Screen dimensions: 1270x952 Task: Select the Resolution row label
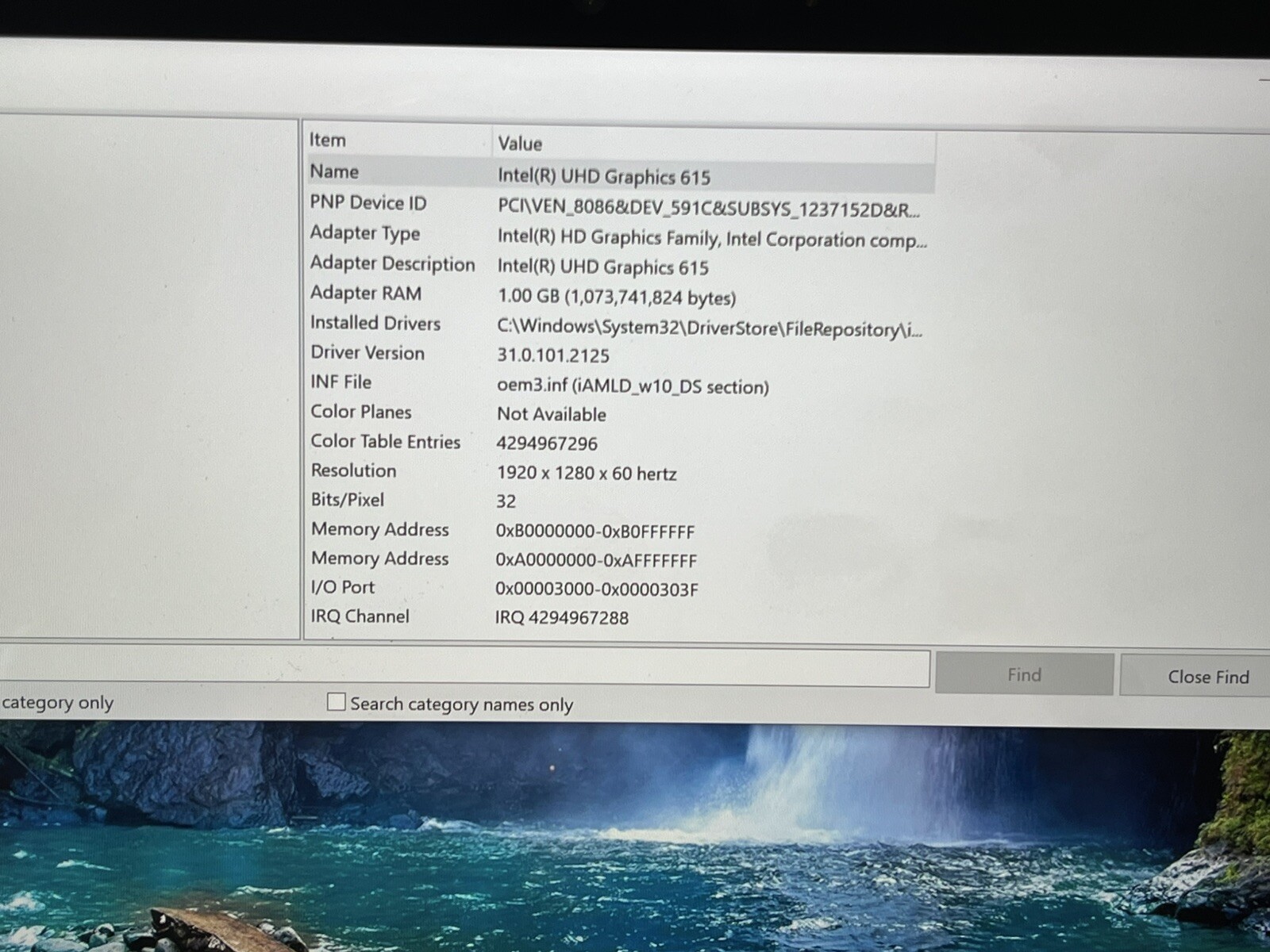click(353, 470)
